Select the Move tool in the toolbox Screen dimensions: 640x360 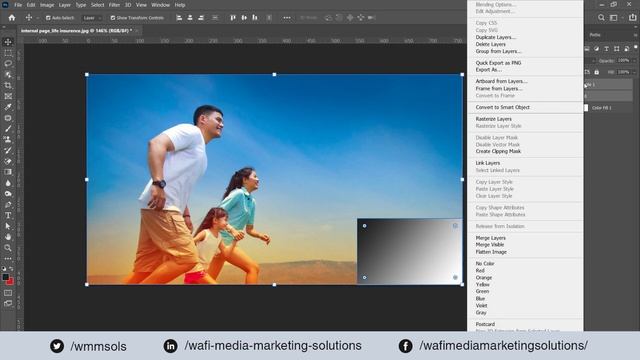click(x=8, y=42)
